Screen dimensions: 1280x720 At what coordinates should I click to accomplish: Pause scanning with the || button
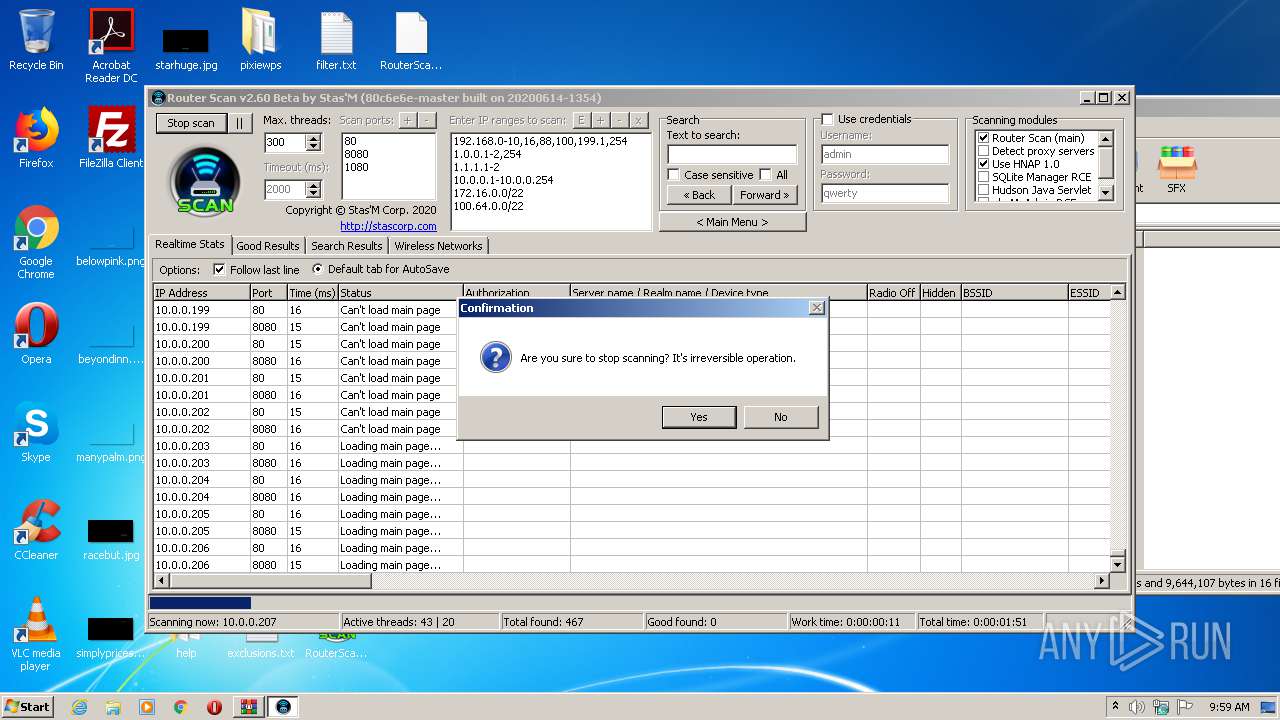coord(240,123)
